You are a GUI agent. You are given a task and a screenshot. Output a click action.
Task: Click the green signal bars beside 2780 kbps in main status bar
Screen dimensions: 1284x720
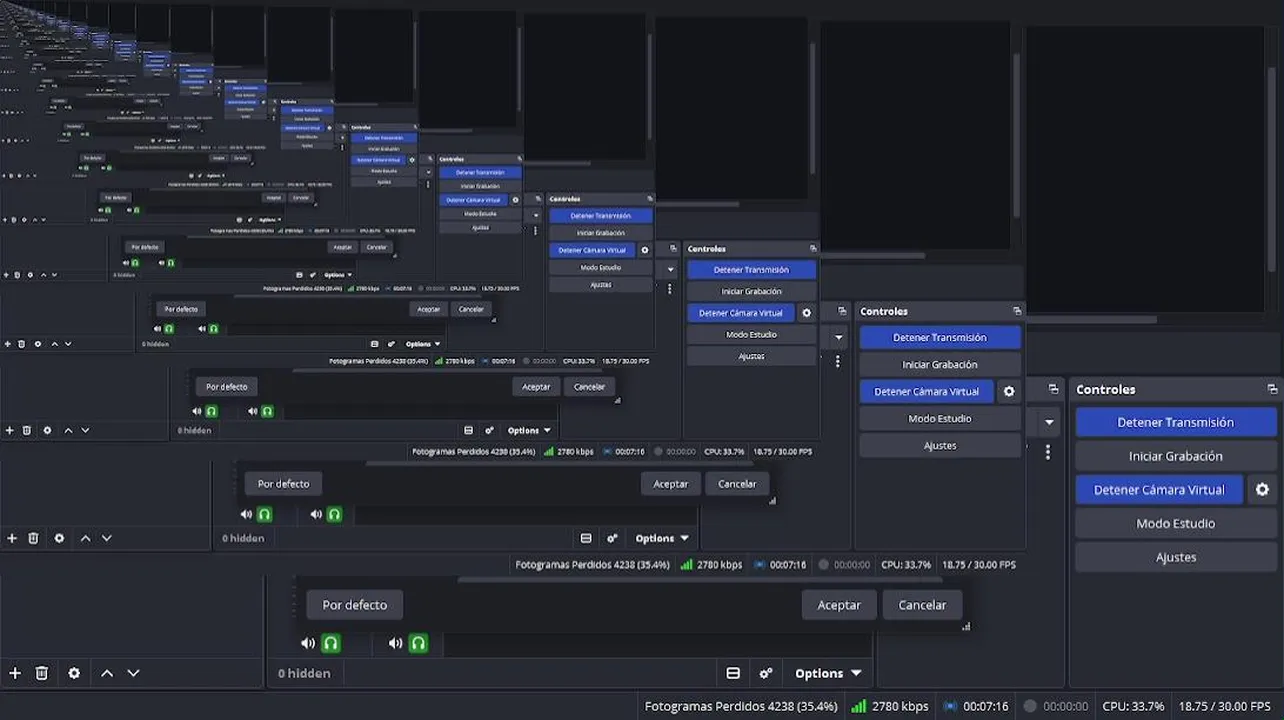(x=858, y=706)
